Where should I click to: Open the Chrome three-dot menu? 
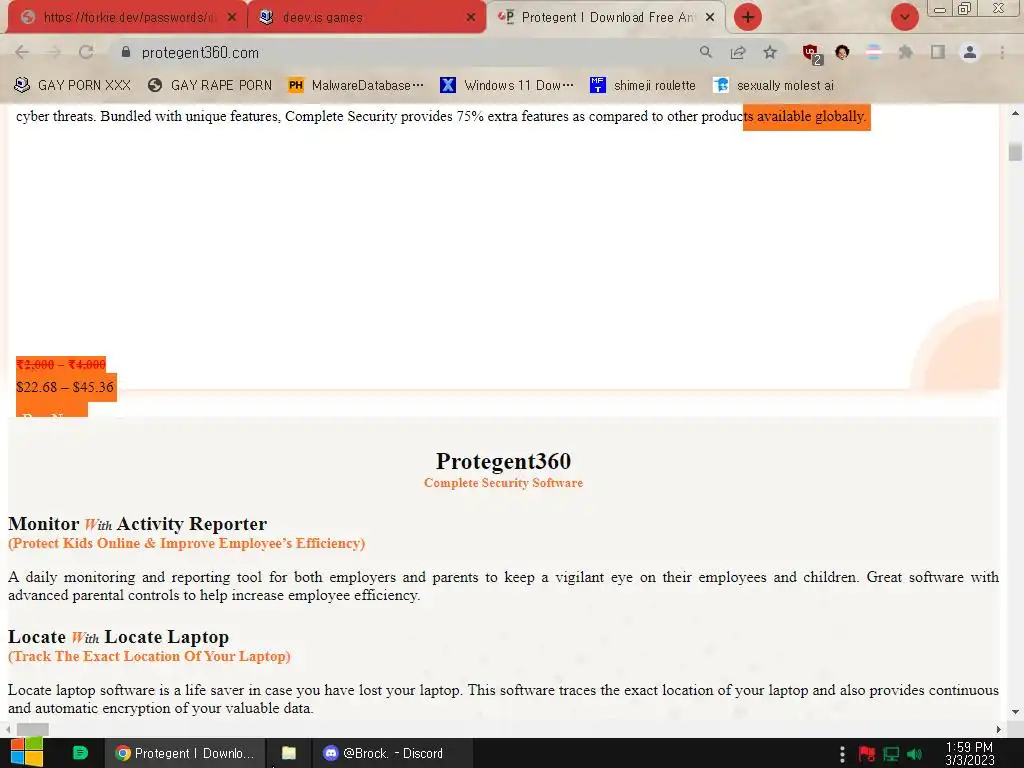point(1002,52)
